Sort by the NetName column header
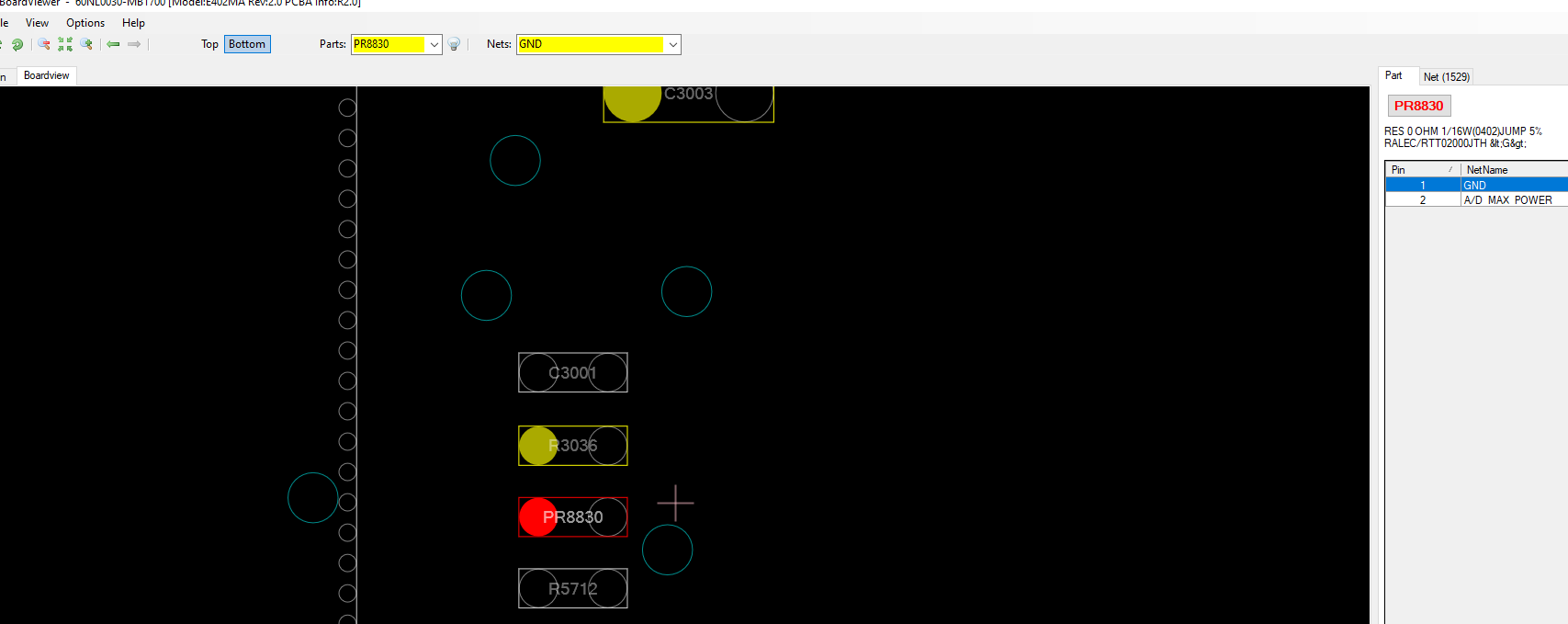The height and width of the screenshot is (624, 1568). [1514, 170]
